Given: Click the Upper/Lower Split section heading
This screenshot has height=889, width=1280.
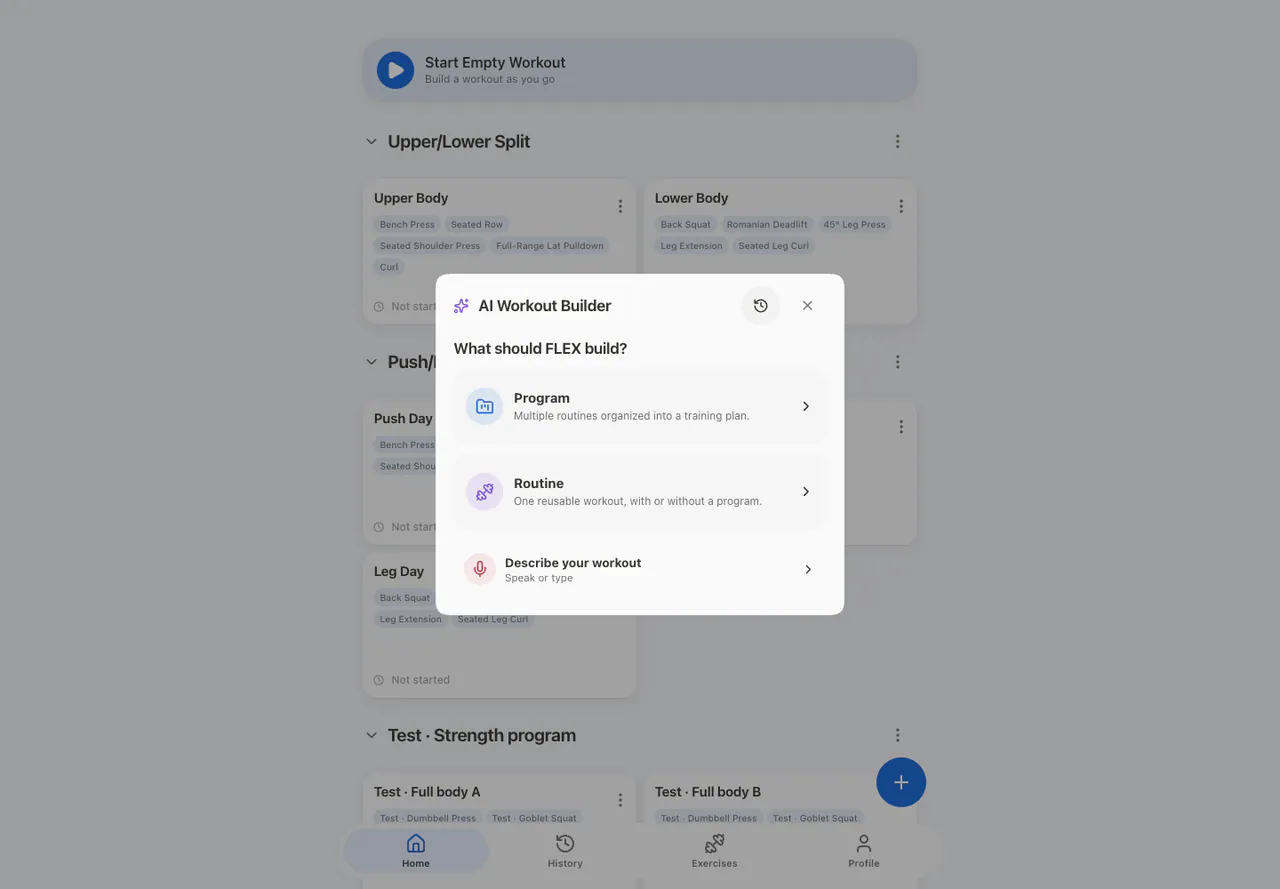Looking at the screenshot, I should tap(459, 142).
